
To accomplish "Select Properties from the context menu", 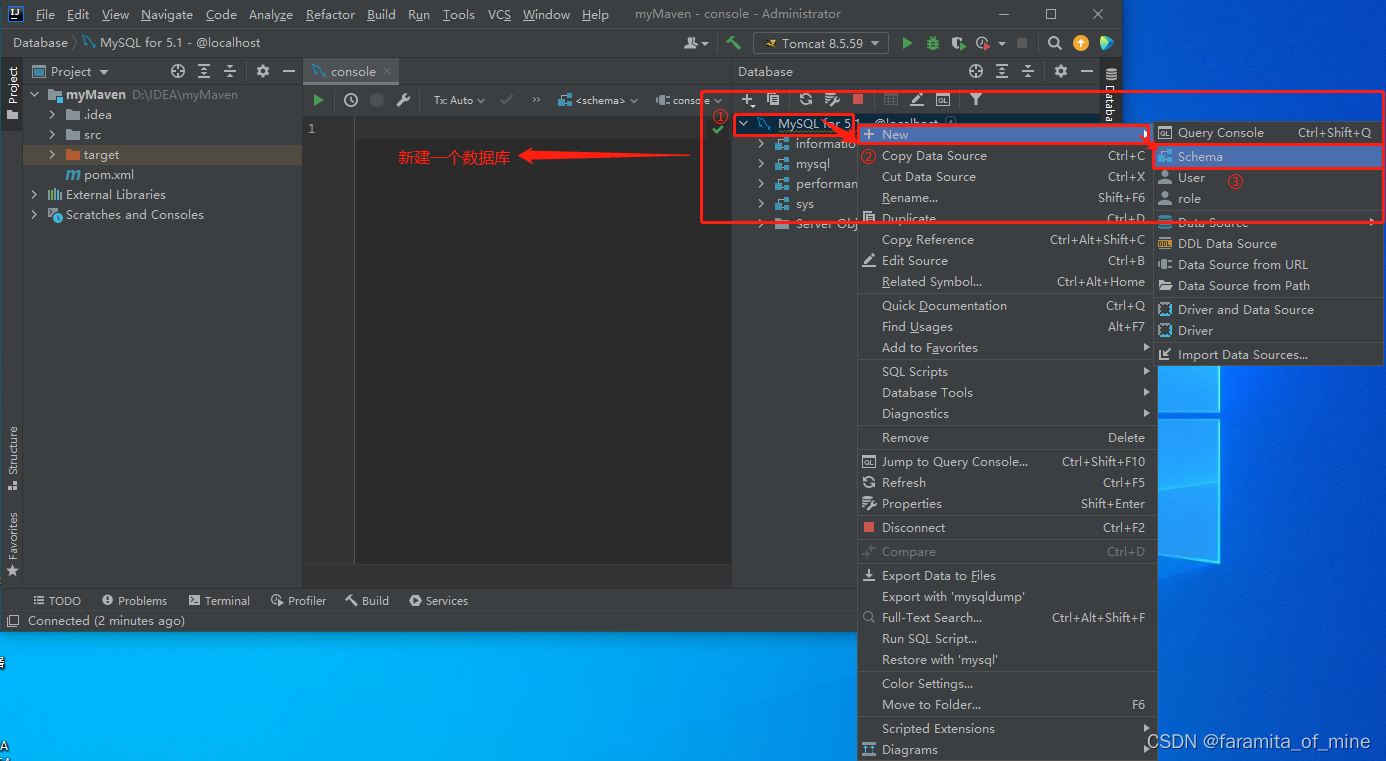I will pos(1005,504).
